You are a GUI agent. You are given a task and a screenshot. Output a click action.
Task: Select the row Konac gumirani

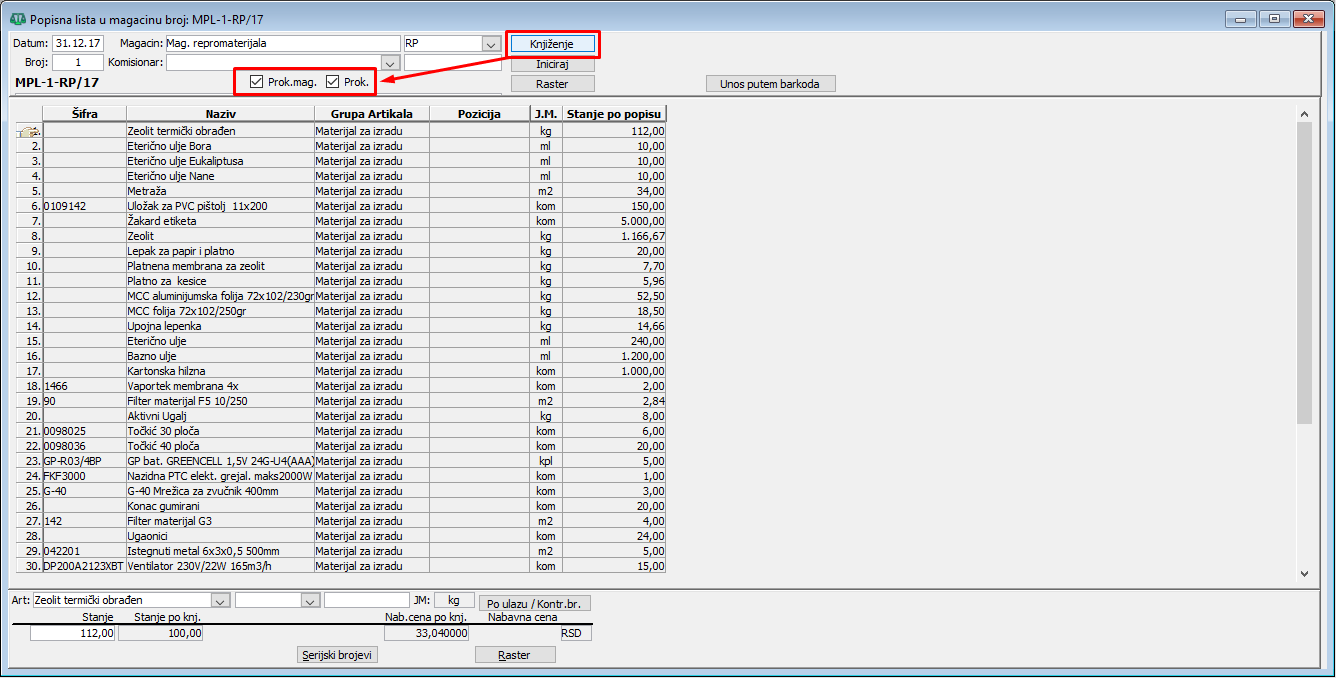[342, 506]
